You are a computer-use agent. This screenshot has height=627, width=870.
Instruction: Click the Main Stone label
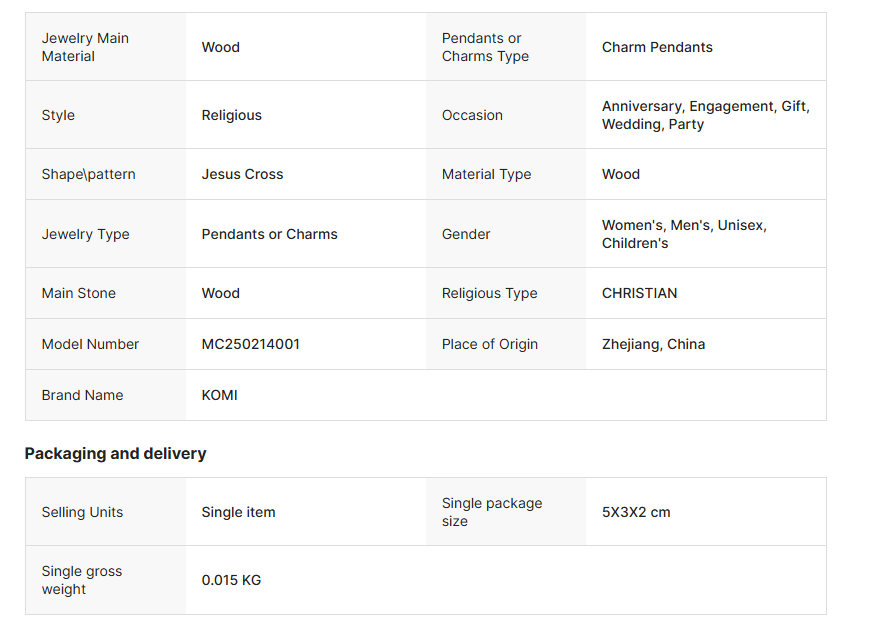tap(78, 293)
